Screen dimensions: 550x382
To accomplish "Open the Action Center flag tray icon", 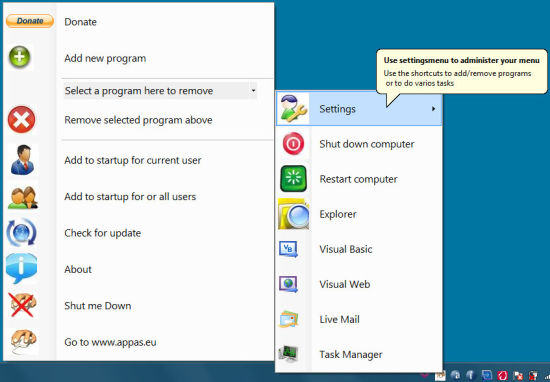I will pyautogui.click(x=518, y=376).
